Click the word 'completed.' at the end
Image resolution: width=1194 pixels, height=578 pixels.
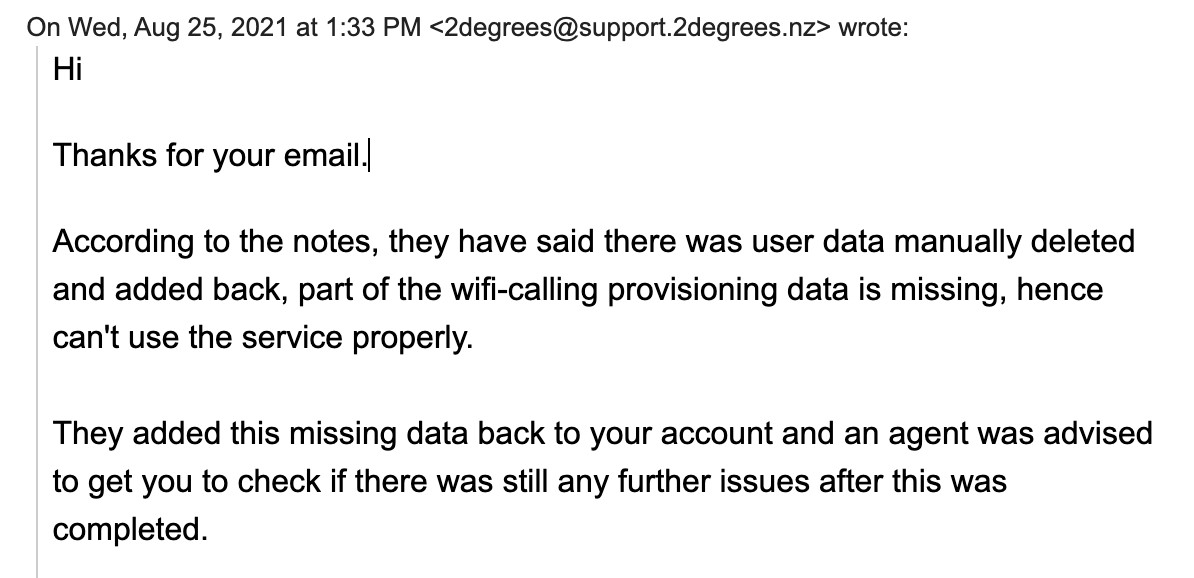[x=130, y=530]
